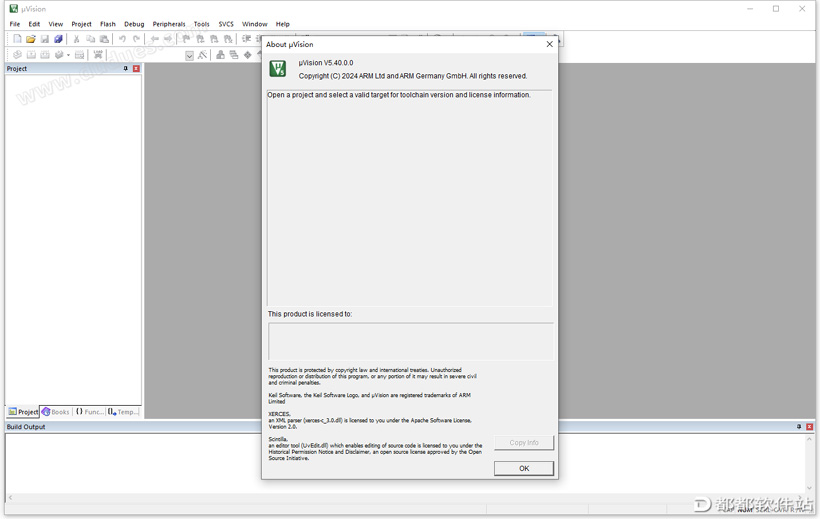
Task: Click the Build Output scroll-down arrow
Action: tap(810, 488)
